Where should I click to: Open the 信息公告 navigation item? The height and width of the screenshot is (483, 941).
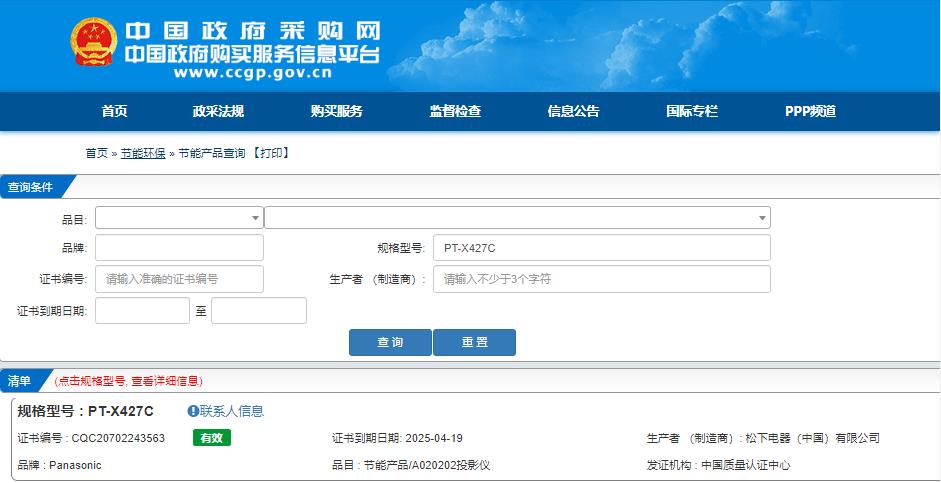tap(573, 111)
